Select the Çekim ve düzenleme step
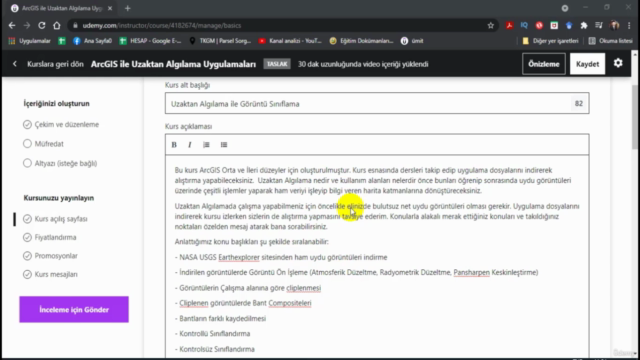Image resolution: width=640 pixels, height=360 pixels. [61, 124]
